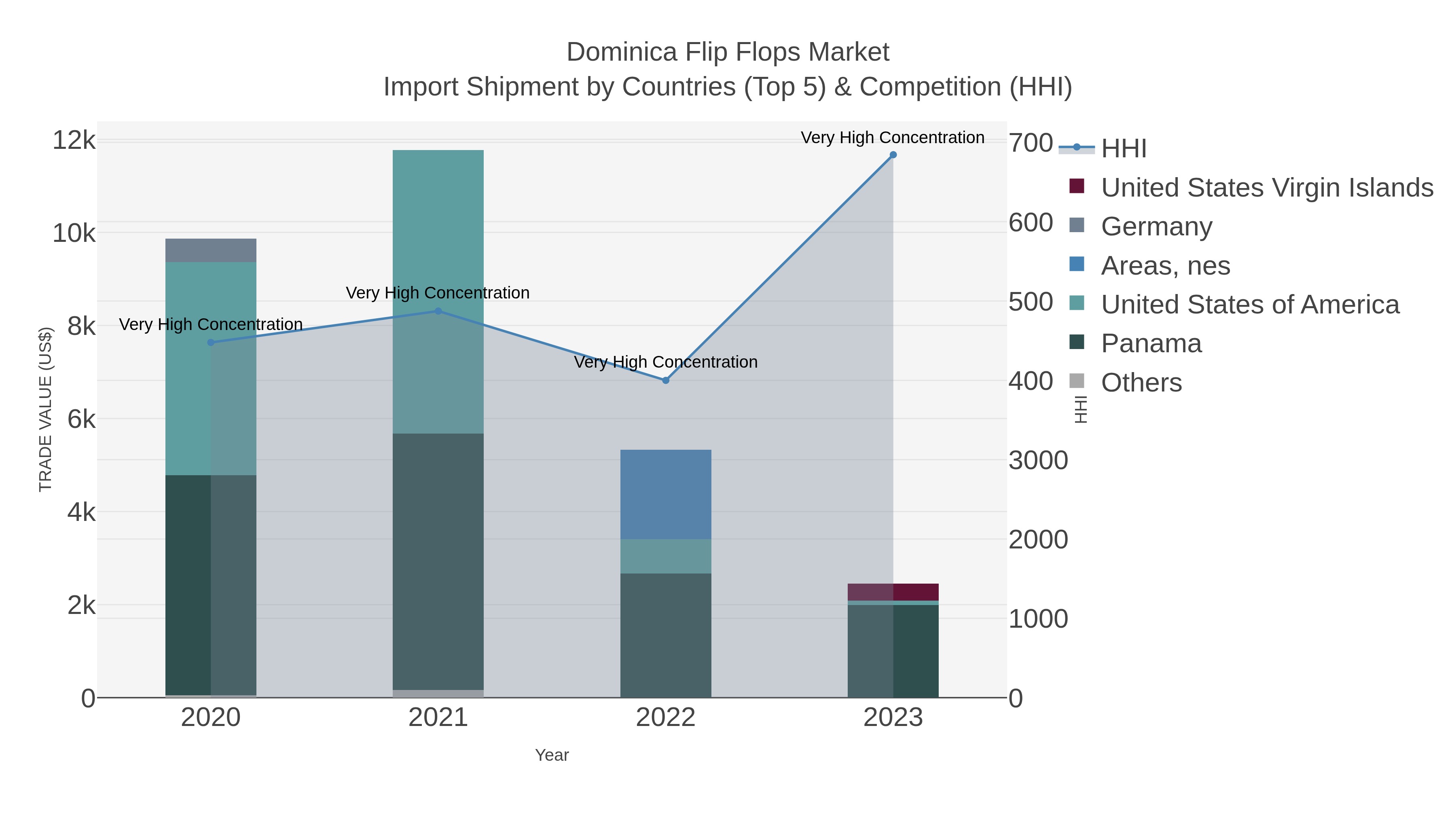Click the 2021 x-axis year label

(438, 718)
